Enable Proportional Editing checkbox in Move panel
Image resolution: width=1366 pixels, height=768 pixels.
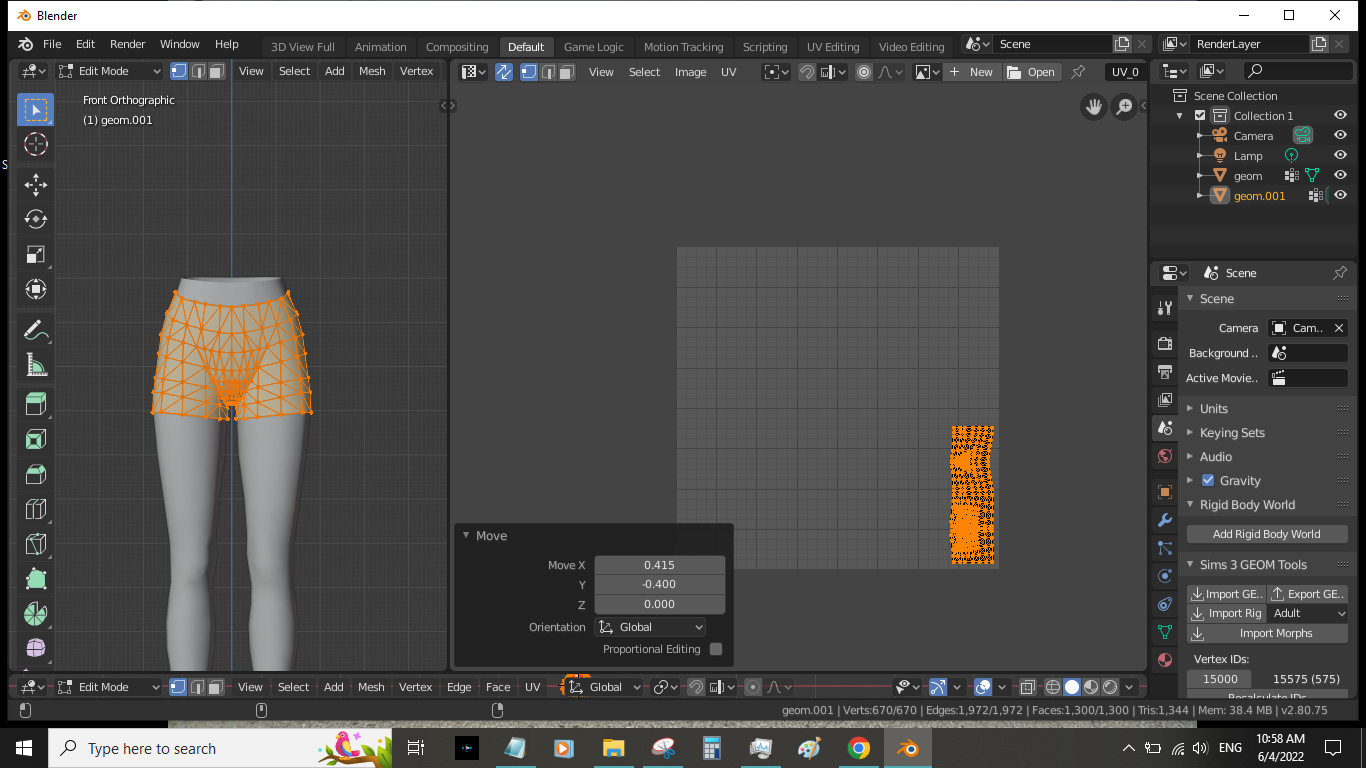716,649
